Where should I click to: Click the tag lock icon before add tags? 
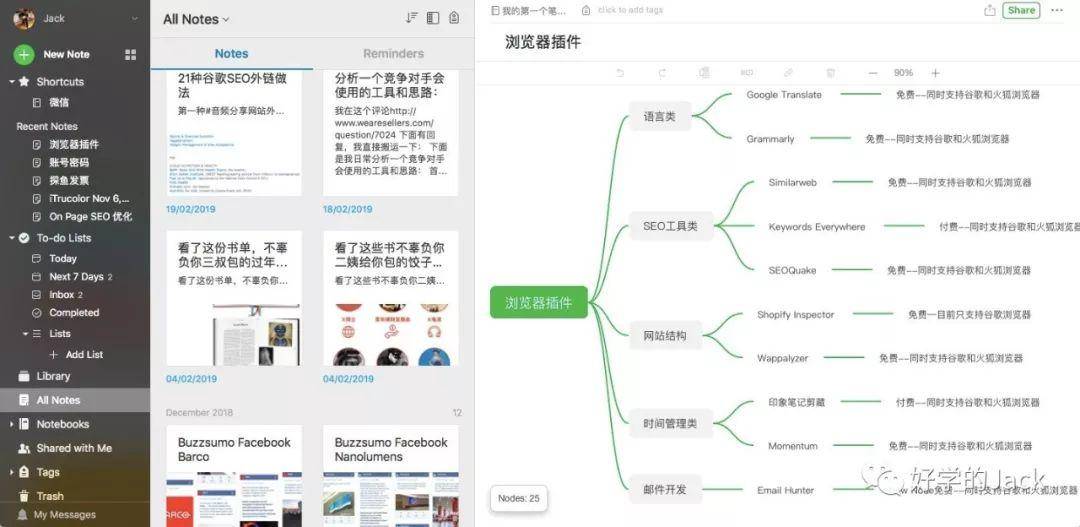click(586, 10)
